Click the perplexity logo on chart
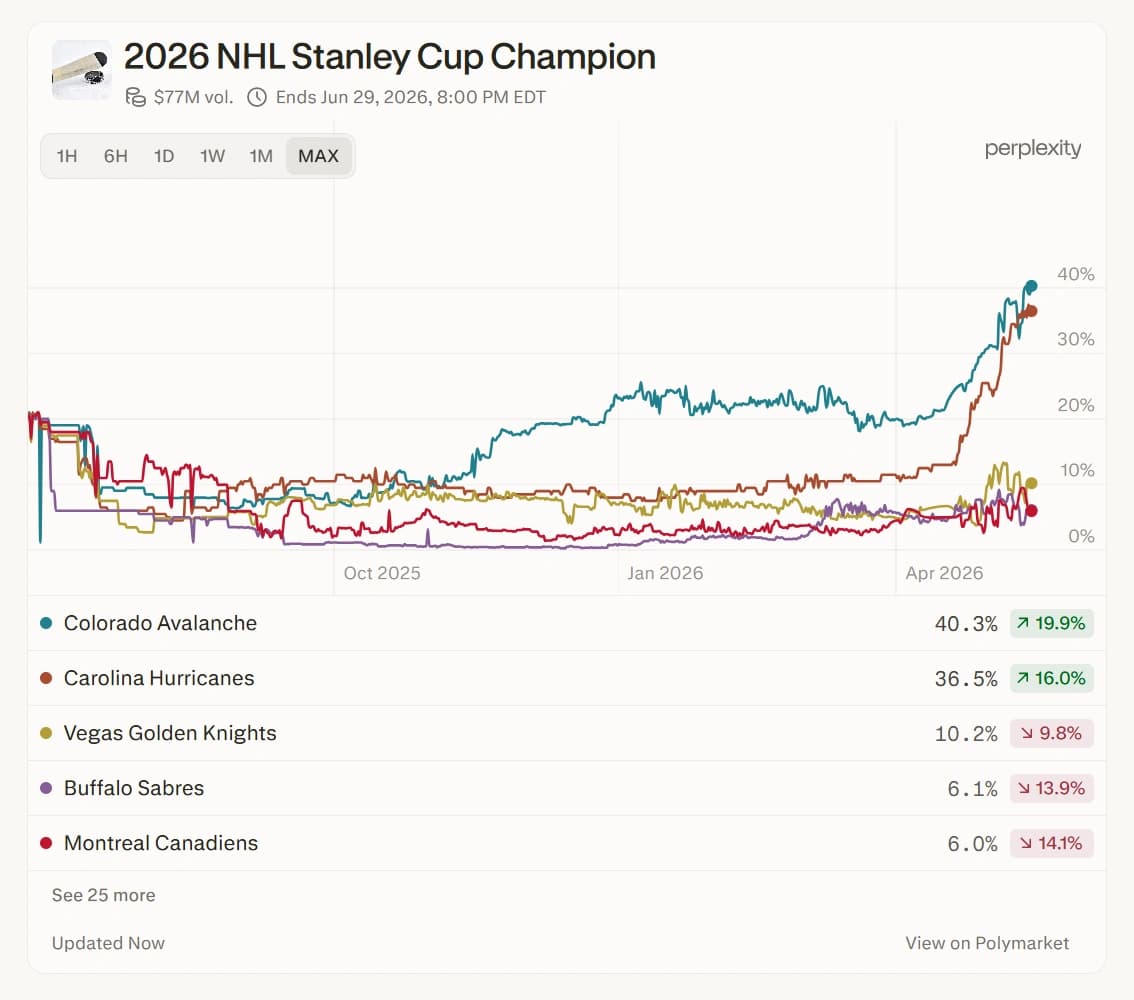 click(1033, 148)
